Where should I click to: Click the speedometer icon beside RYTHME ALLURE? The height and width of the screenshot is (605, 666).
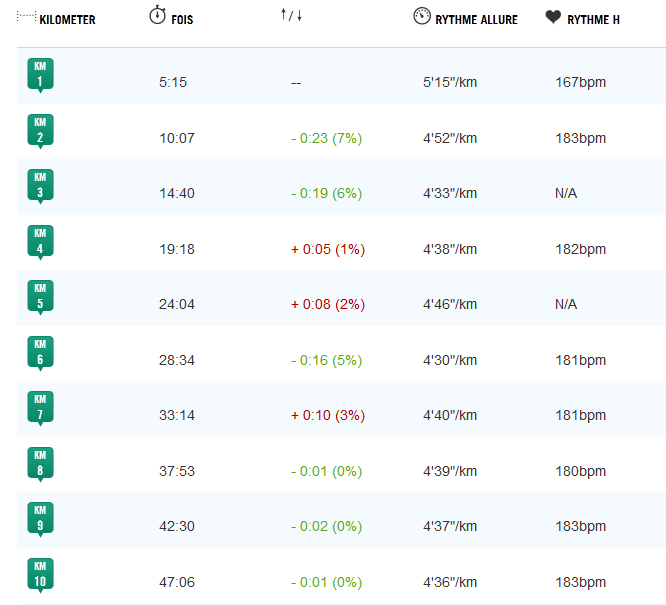[x=422, y=16]
